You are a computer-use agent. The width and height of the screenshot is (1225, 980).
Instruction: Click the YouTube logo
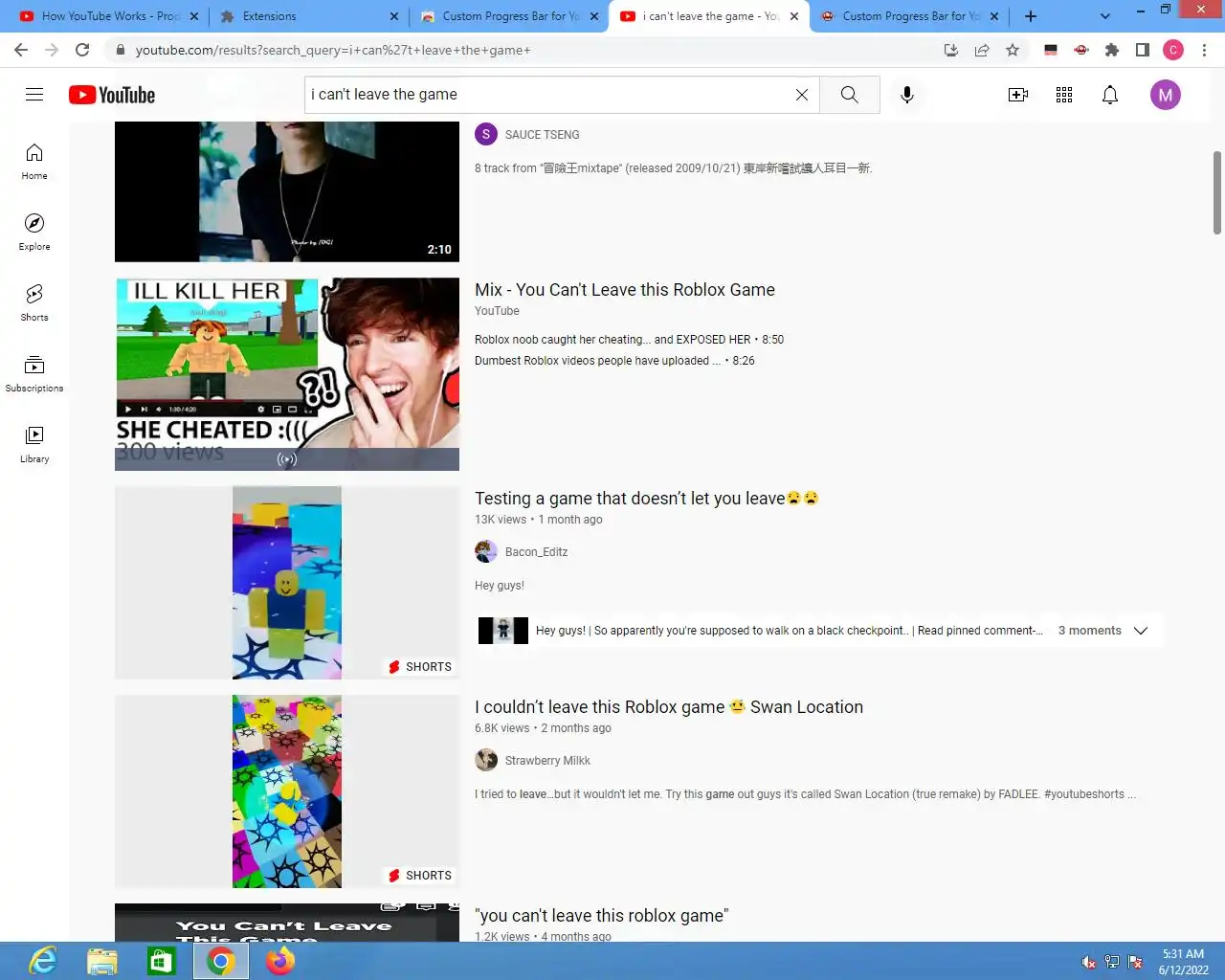click(112, 95)
